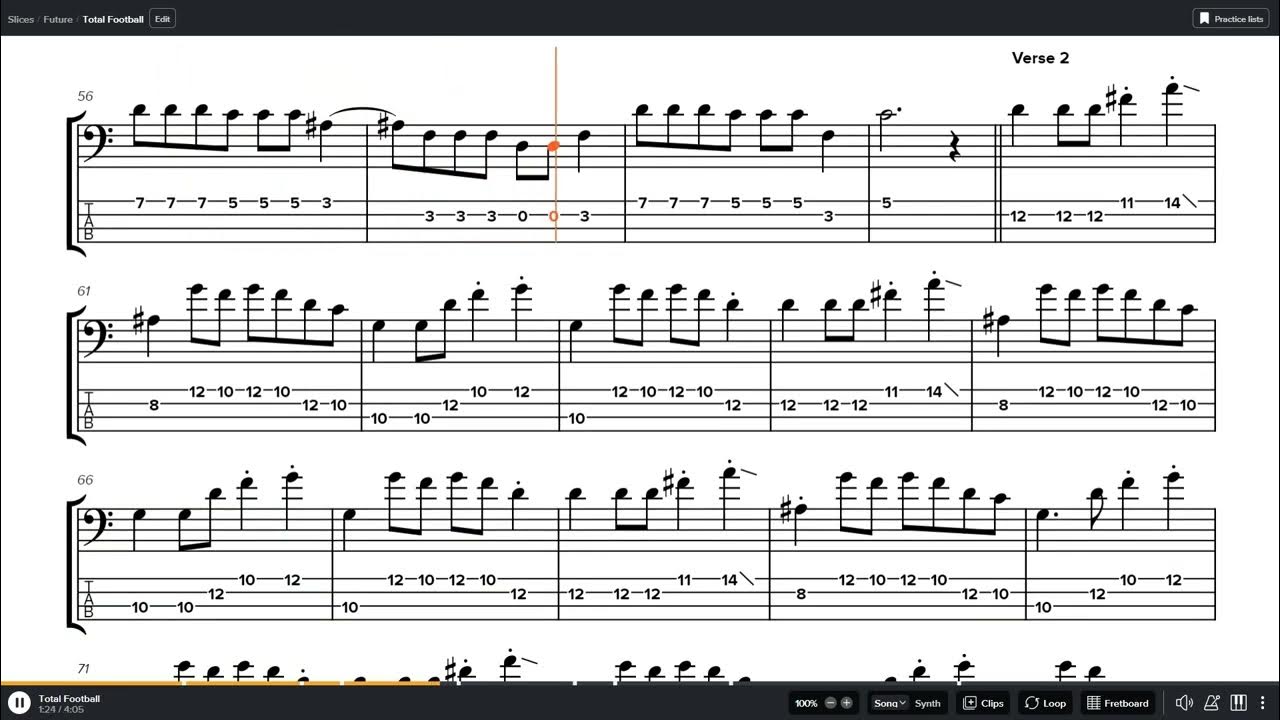Go to Future breadcrumb
Screen dimensions: 1280x720
click(x=58, y=19)
